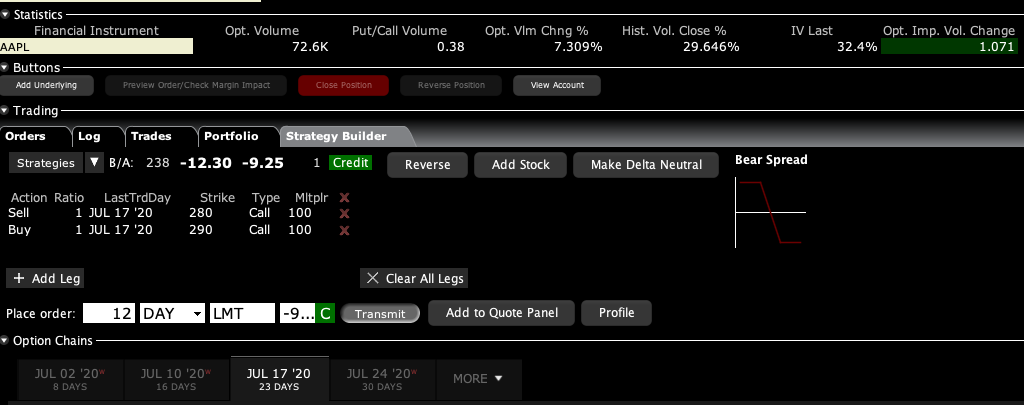The width and height of the screenshot is (1024, 405).
Task: Click the red X in legs header
Action: pyautogui.click(x=345, y=198)
